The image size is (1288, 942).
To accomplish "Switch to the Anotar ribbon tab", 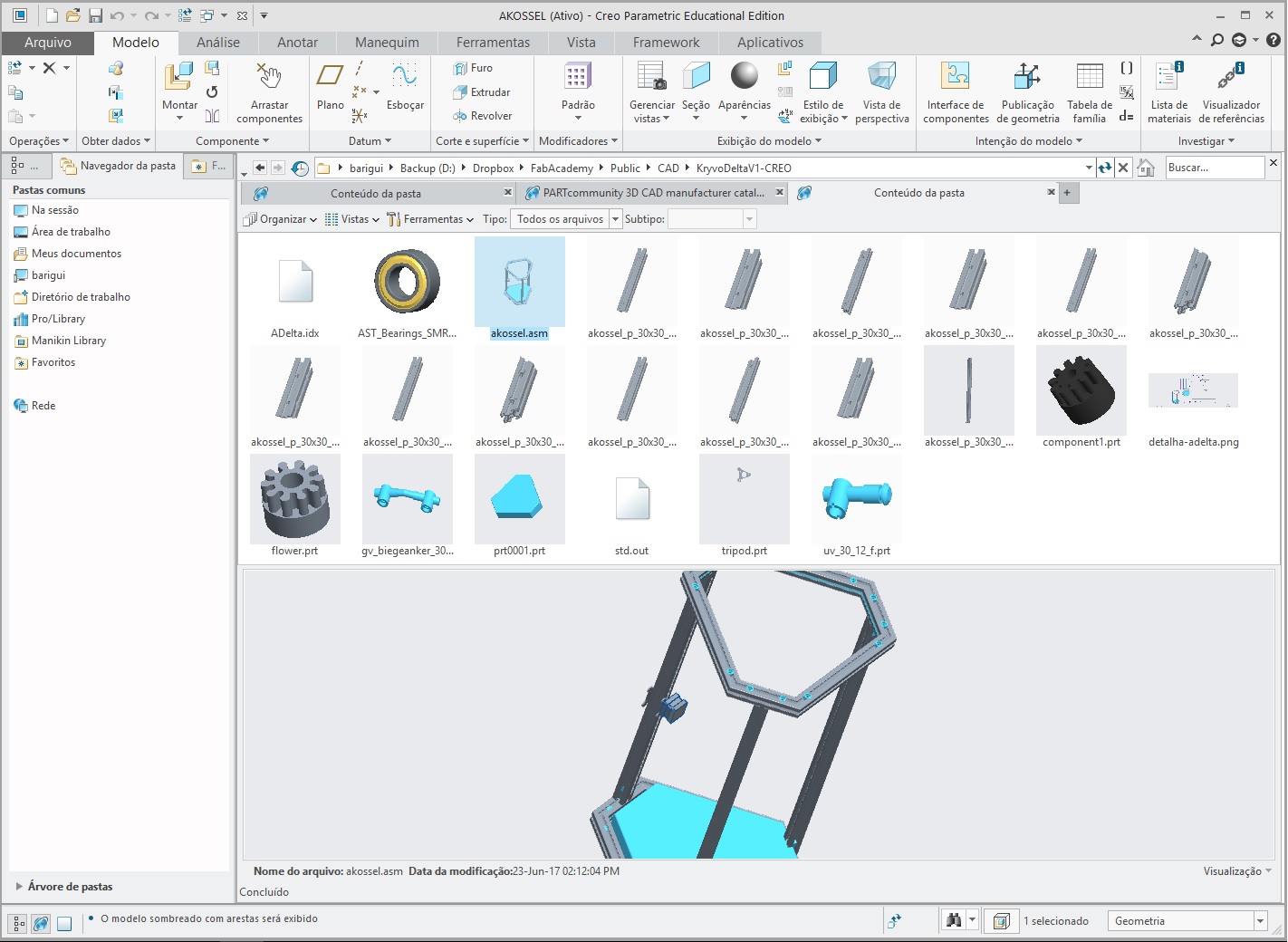I will point(297,43).
